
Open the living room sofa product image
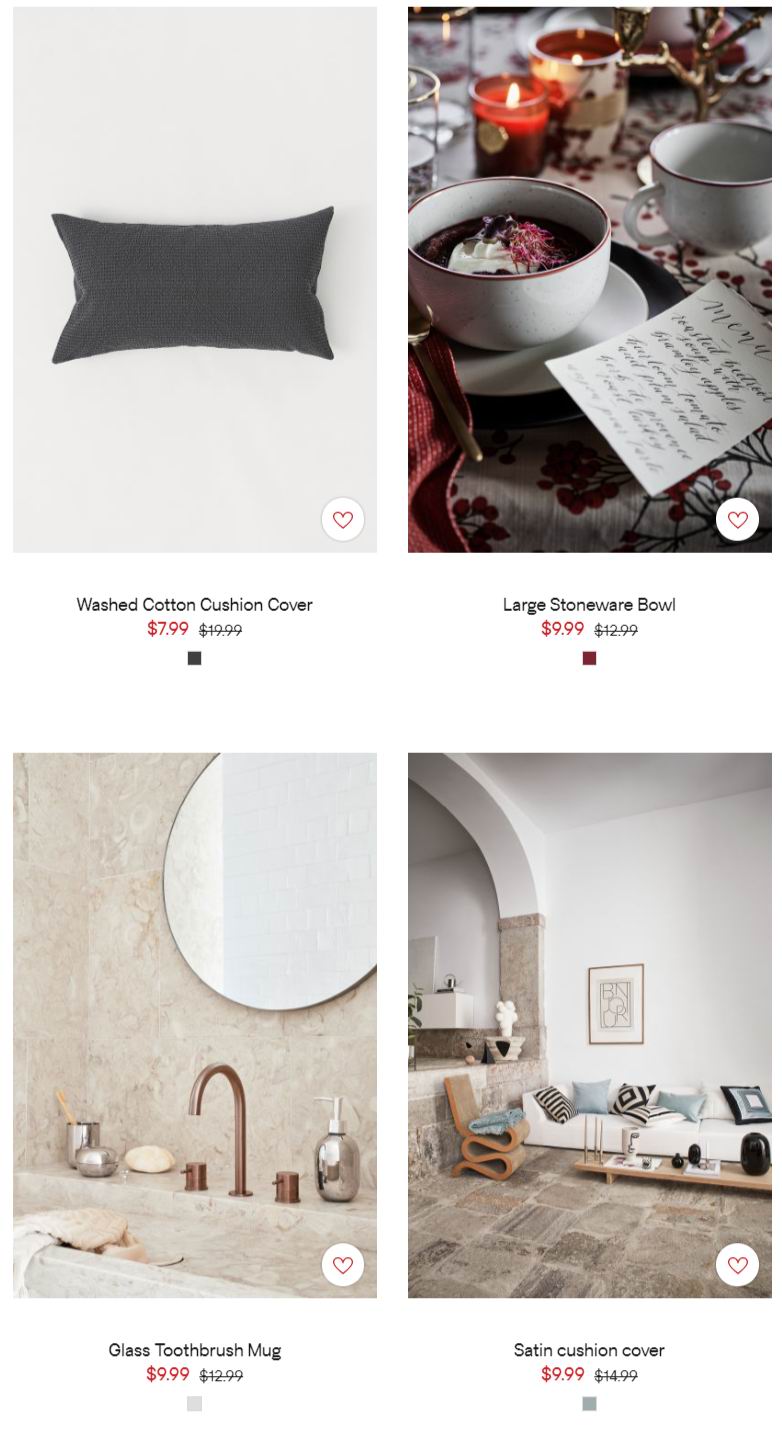pos(590,1025)
